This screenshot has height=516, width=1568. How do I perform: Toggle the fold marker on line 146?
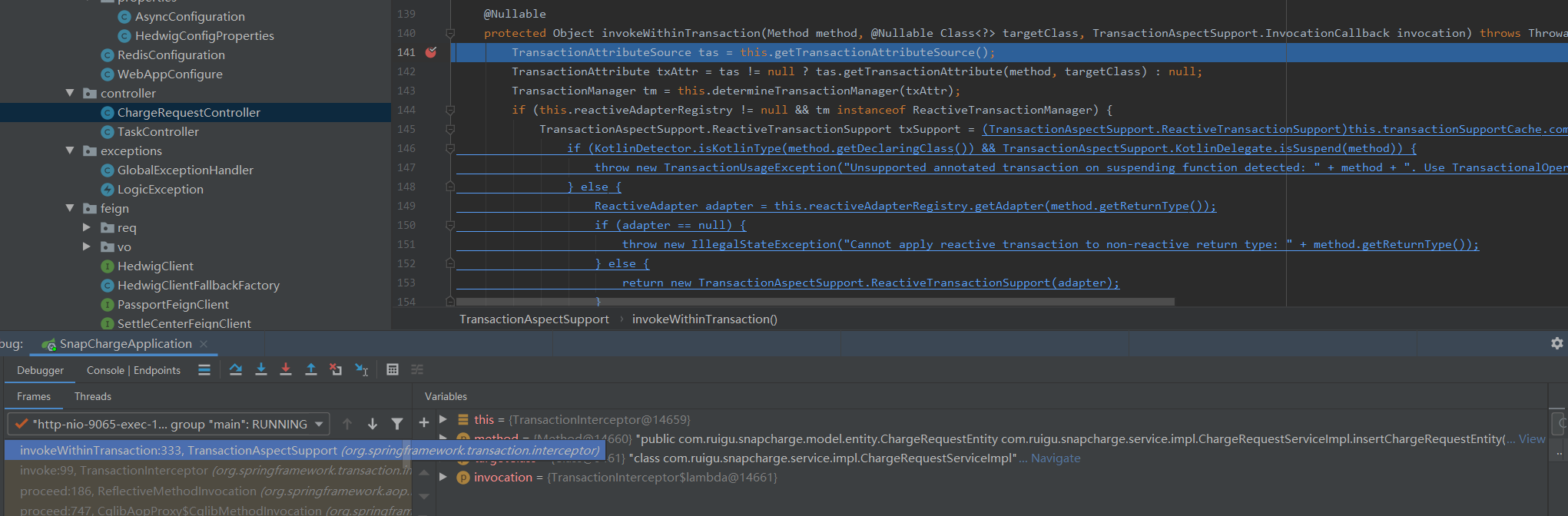coord(451,148)
